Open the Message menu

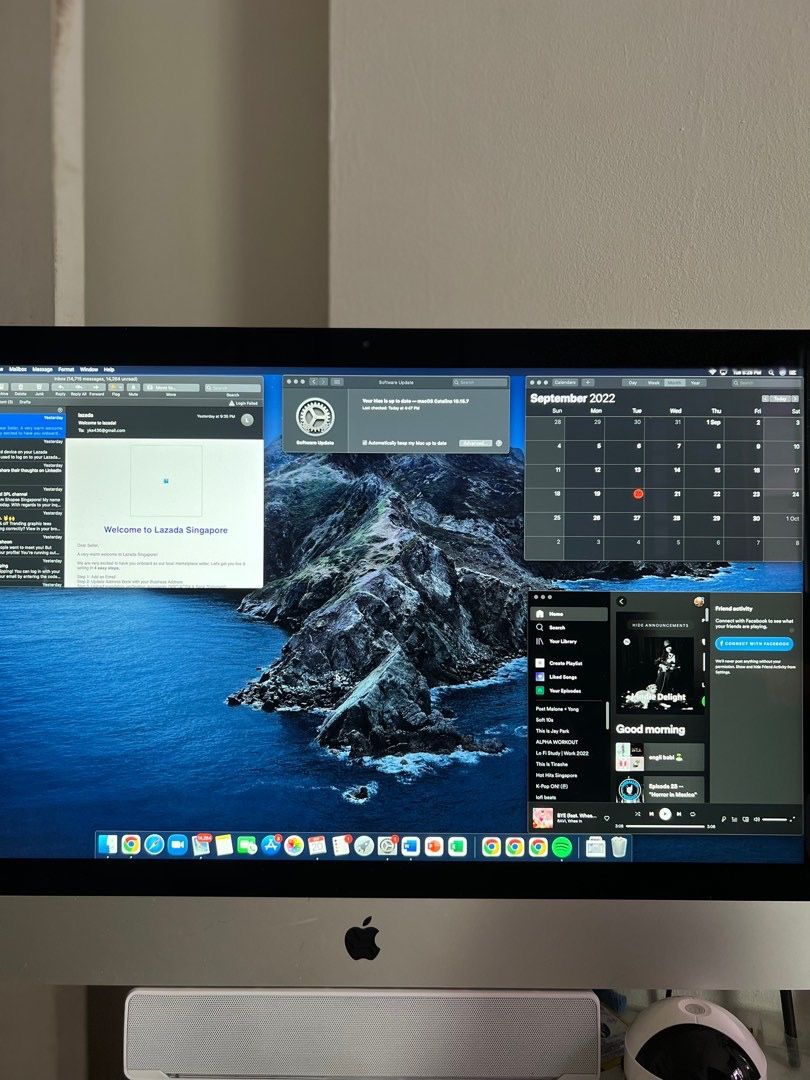click(x=42, y=369)
